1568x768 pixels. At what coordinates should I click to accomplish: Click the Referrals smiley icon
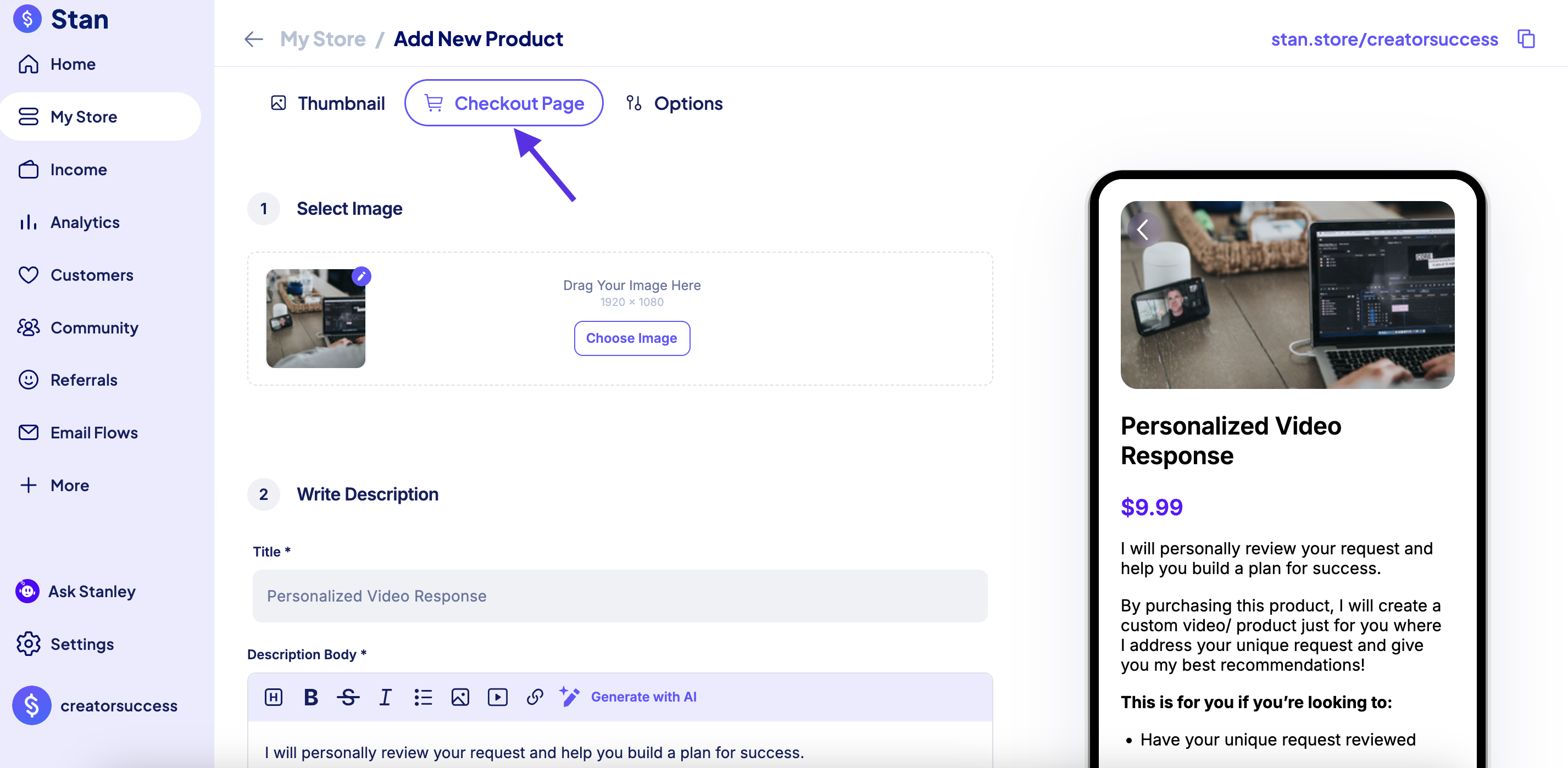click(x=28, y=380)
